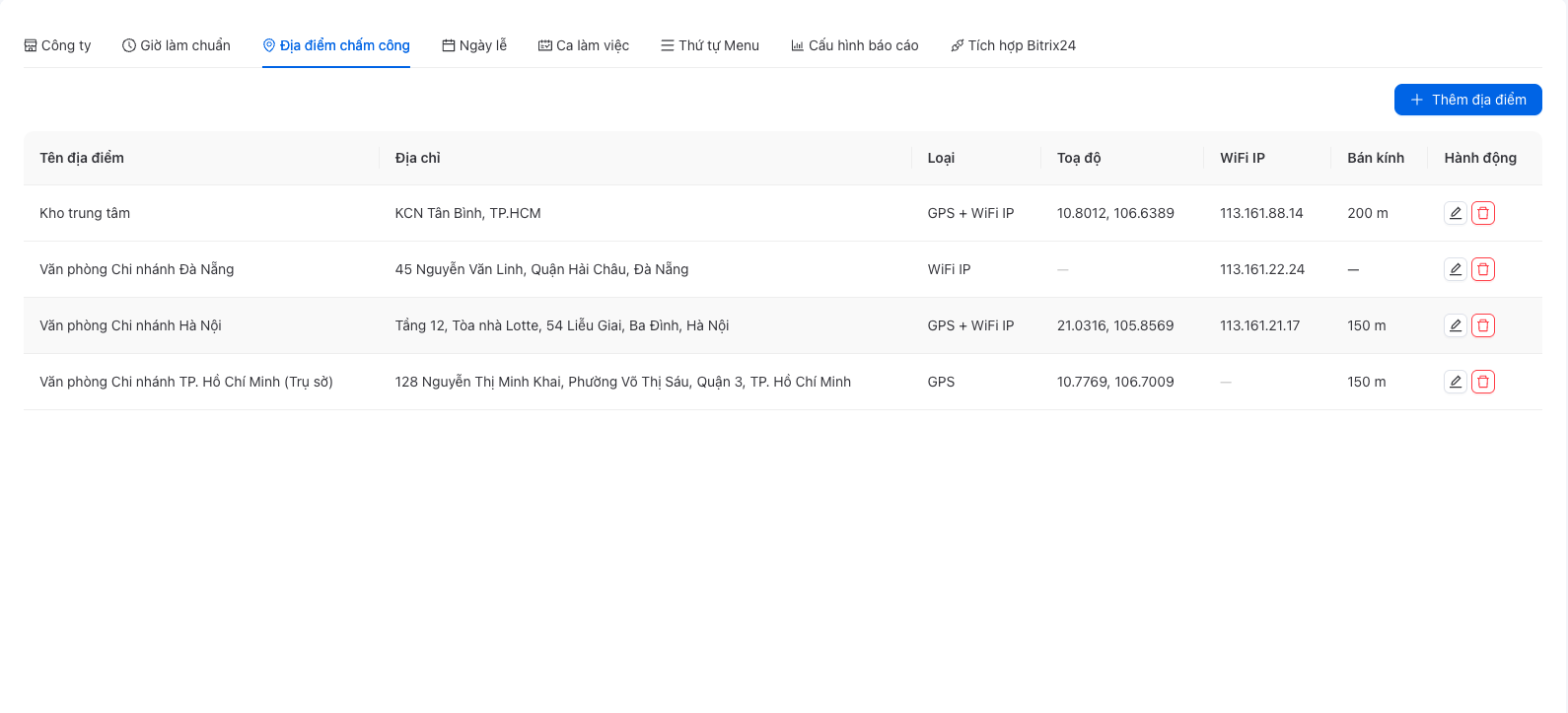This screenshot has width=1568, height=713.
Task: Delete the TP. Hồ Chí Minh headquarters row
Action: [x=1483, y=382]
